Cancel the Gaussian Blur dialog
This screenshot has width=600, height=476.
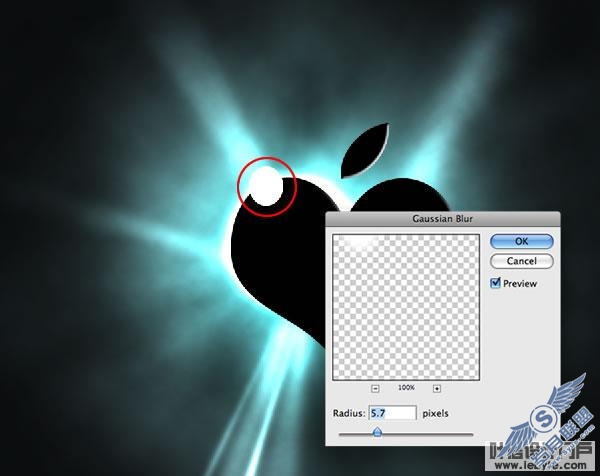click(x=522, y=261)
